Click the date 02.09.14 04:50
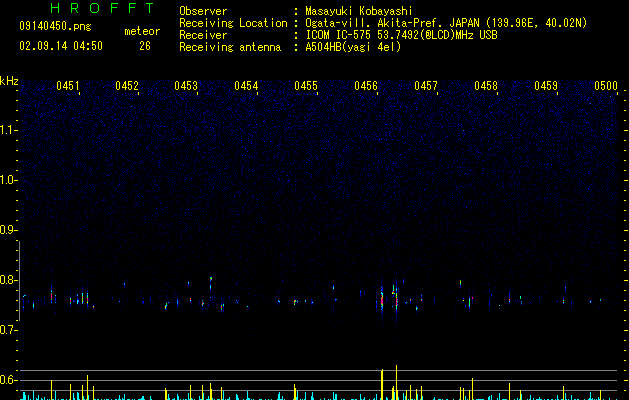 [x=61, y=46]
